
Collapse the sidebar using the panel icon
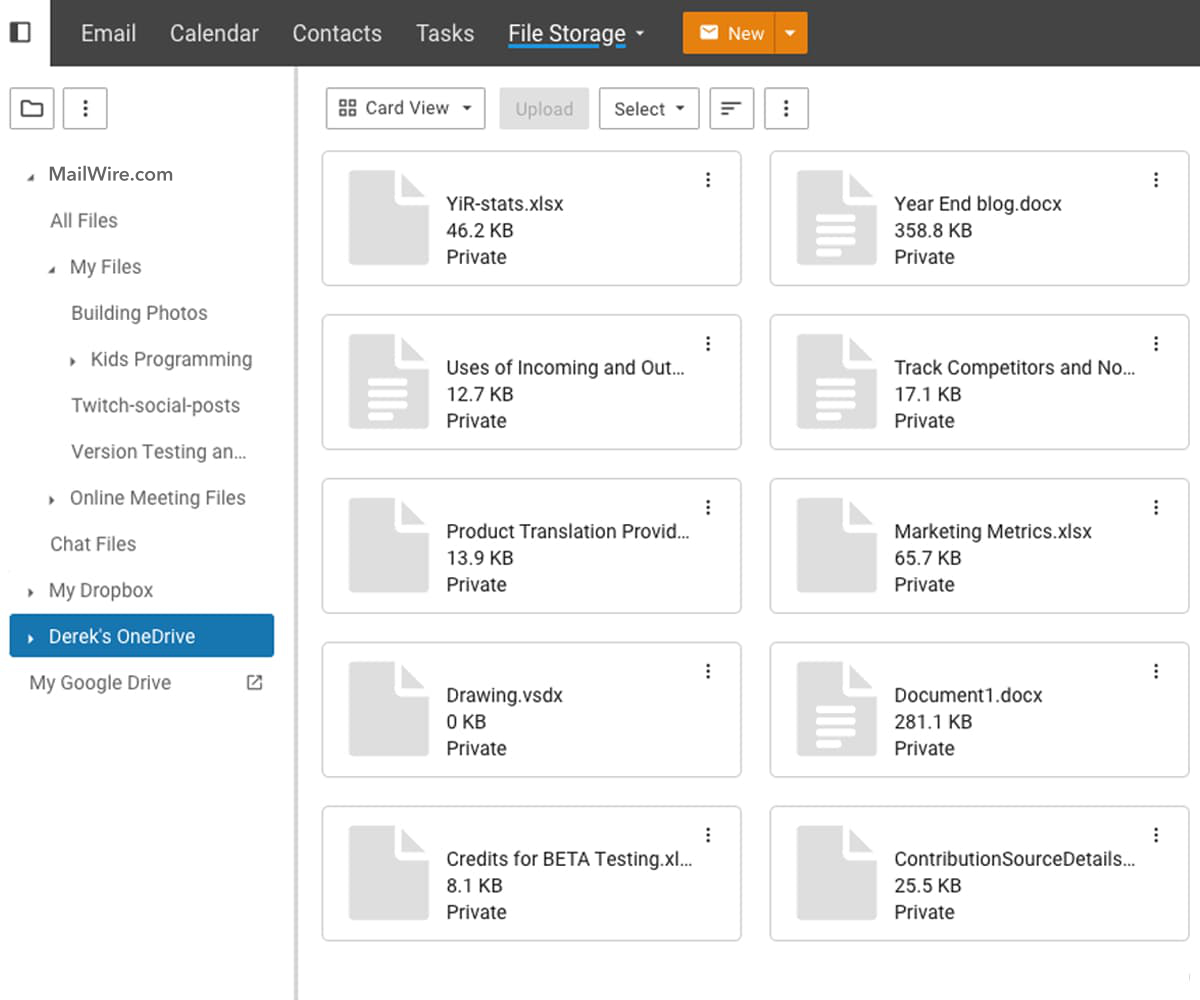[x=19, y=32]
